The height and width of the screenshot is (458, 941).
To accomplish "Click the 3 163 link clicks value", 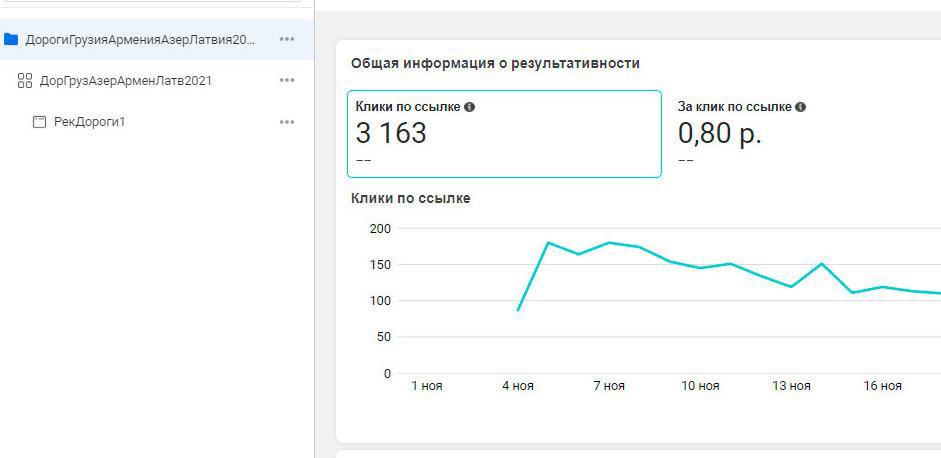I will tap(391, 133).
